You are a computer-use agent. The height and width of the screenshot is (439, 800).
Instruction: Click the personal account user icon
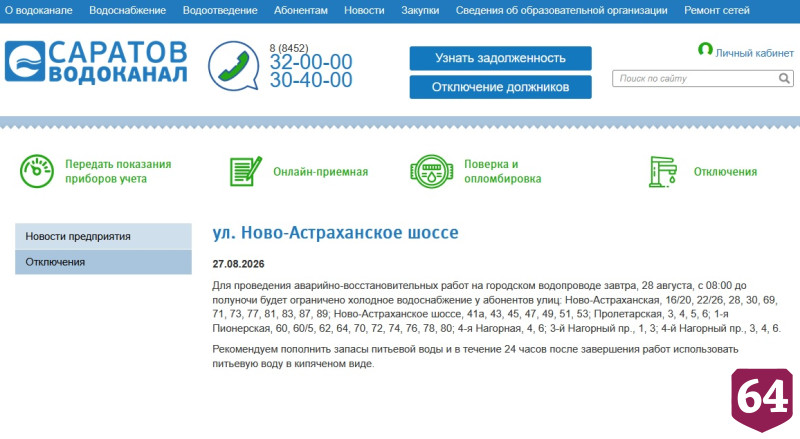coord(705,50)
